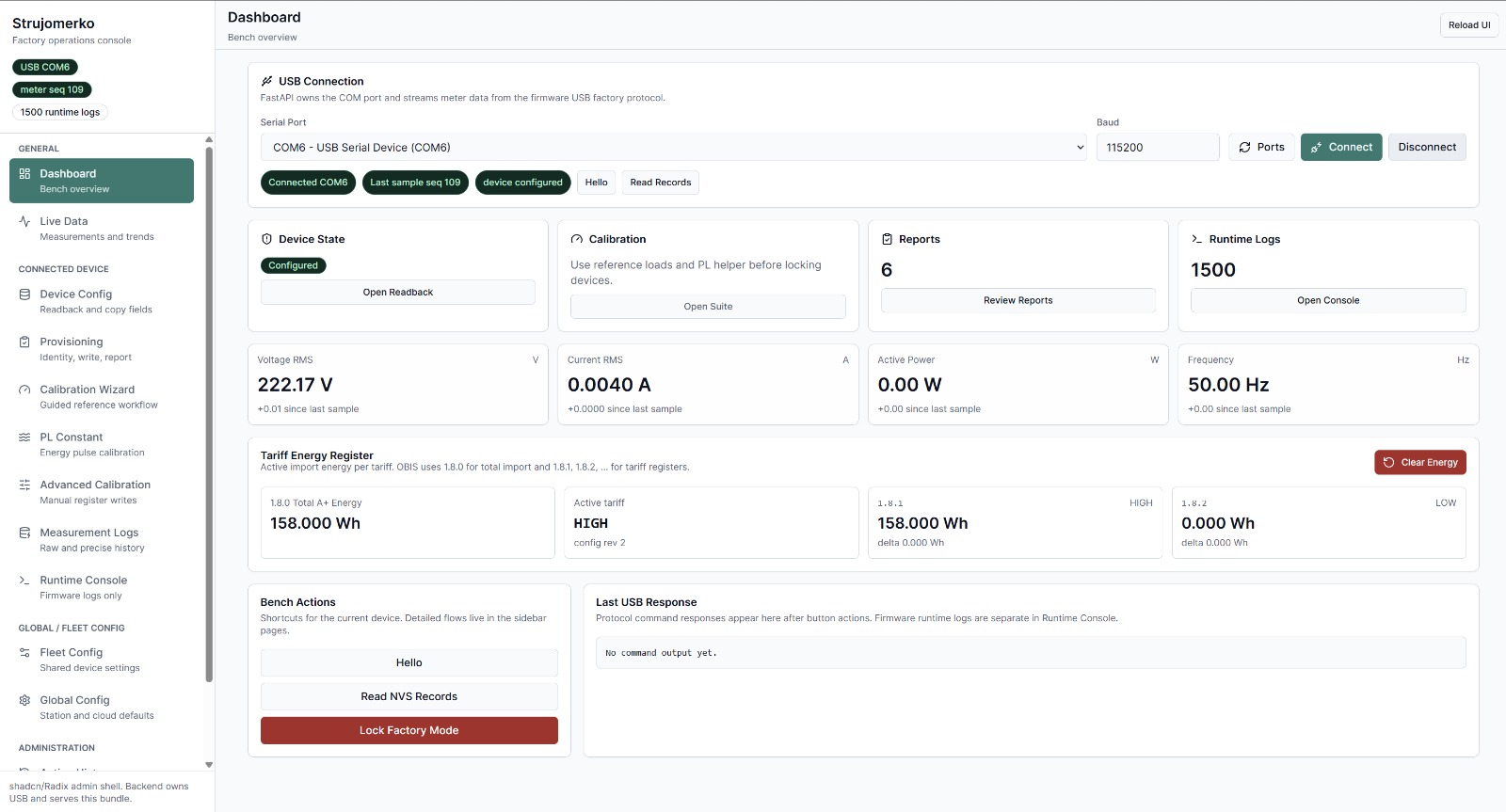Viewport: 1506px width, 812px height.
Task: Click the Reload UI button
Action: coord(1468,25)
